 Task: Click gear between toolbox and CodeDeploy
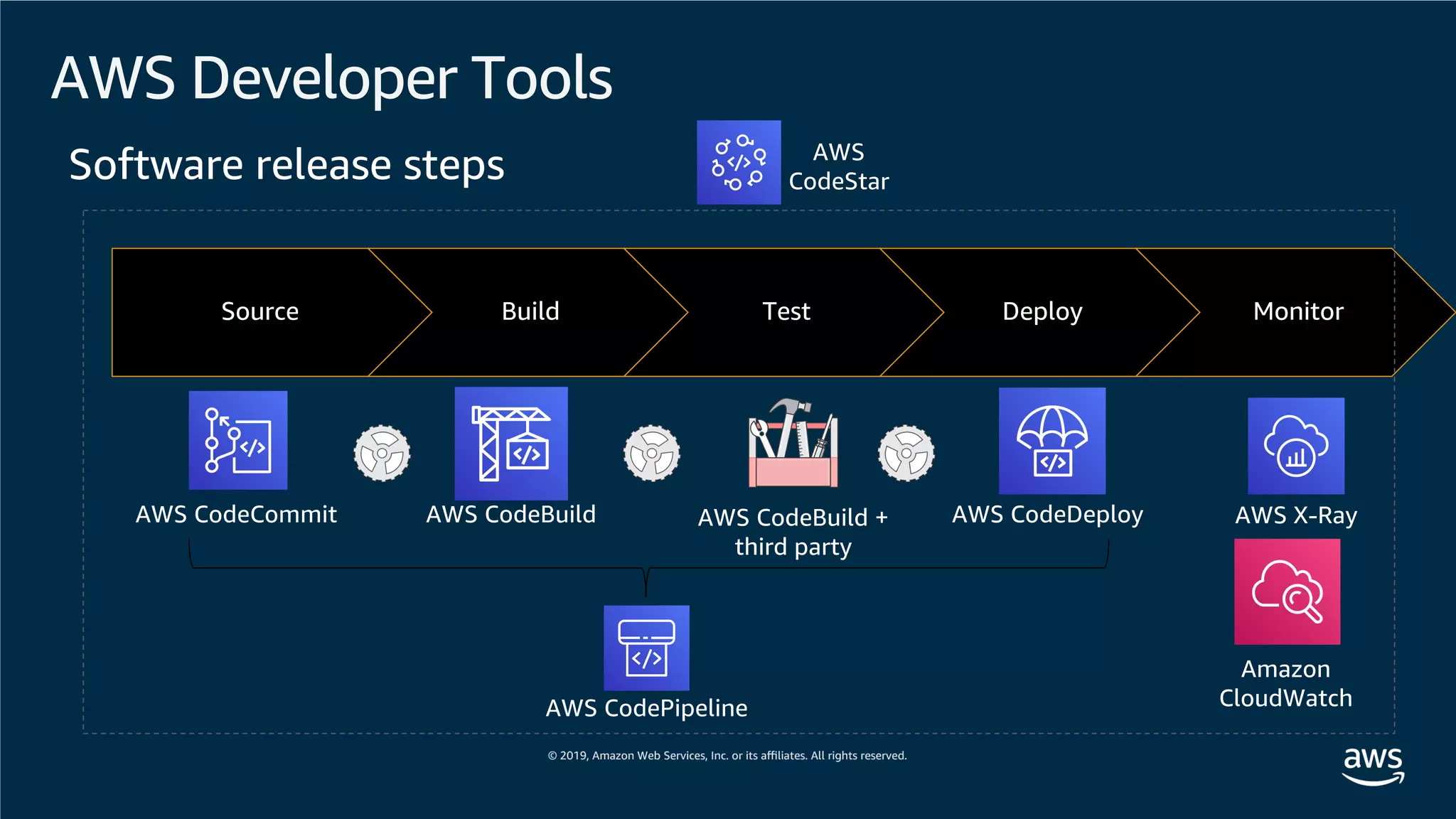[906, 453]
